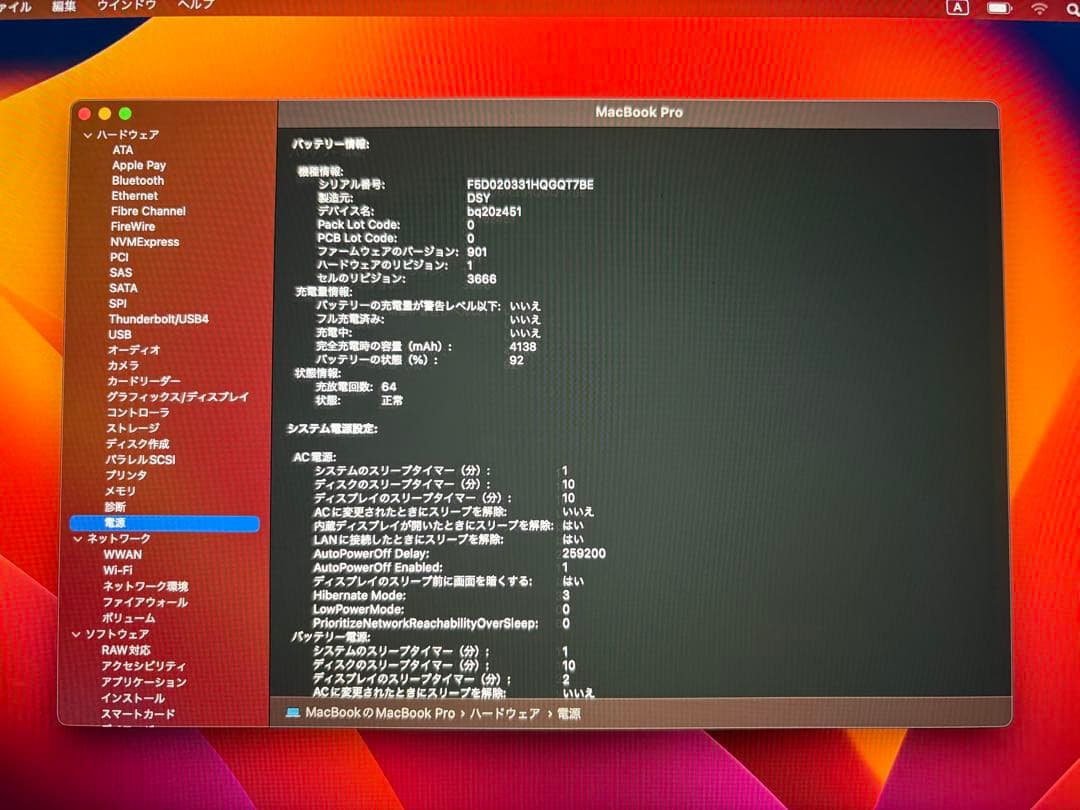This screenshot has height=810, width=1080.
Task: Click the green zoom window button
Action: click(x=125, y=114)
